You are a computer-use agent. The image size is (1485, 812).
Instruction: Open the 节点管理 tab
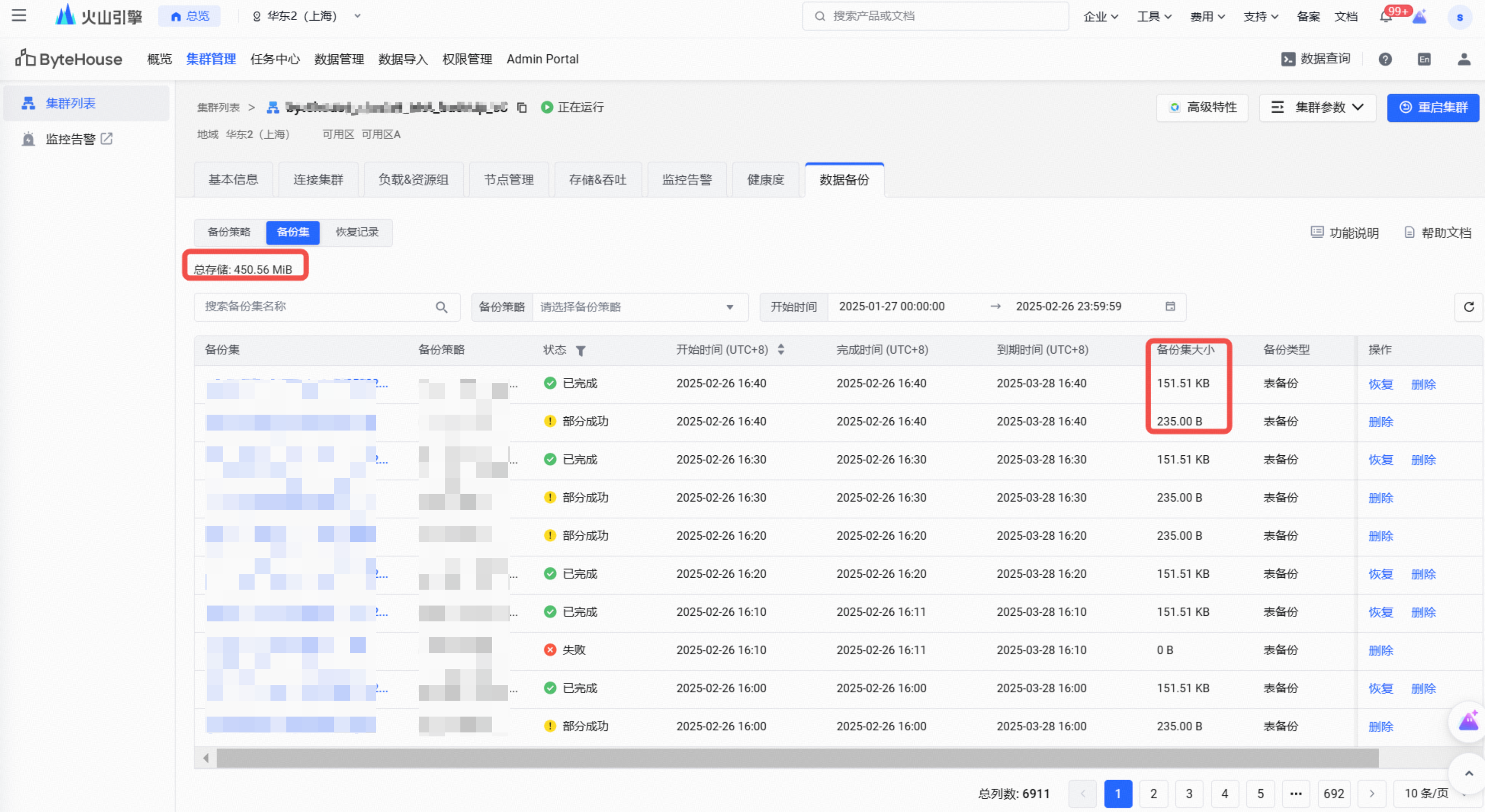tap(509, 180)
